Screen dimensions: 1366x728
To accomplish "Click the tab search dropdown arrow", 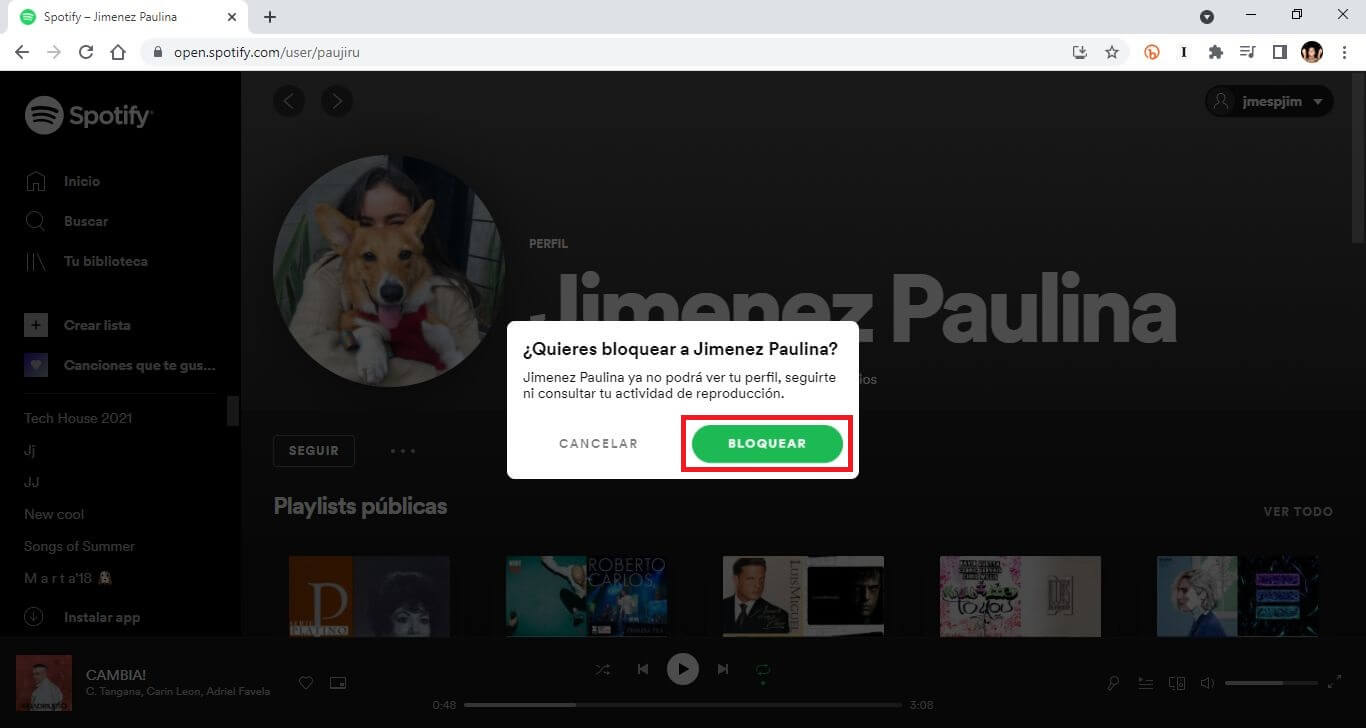I will coord(1207,16).
